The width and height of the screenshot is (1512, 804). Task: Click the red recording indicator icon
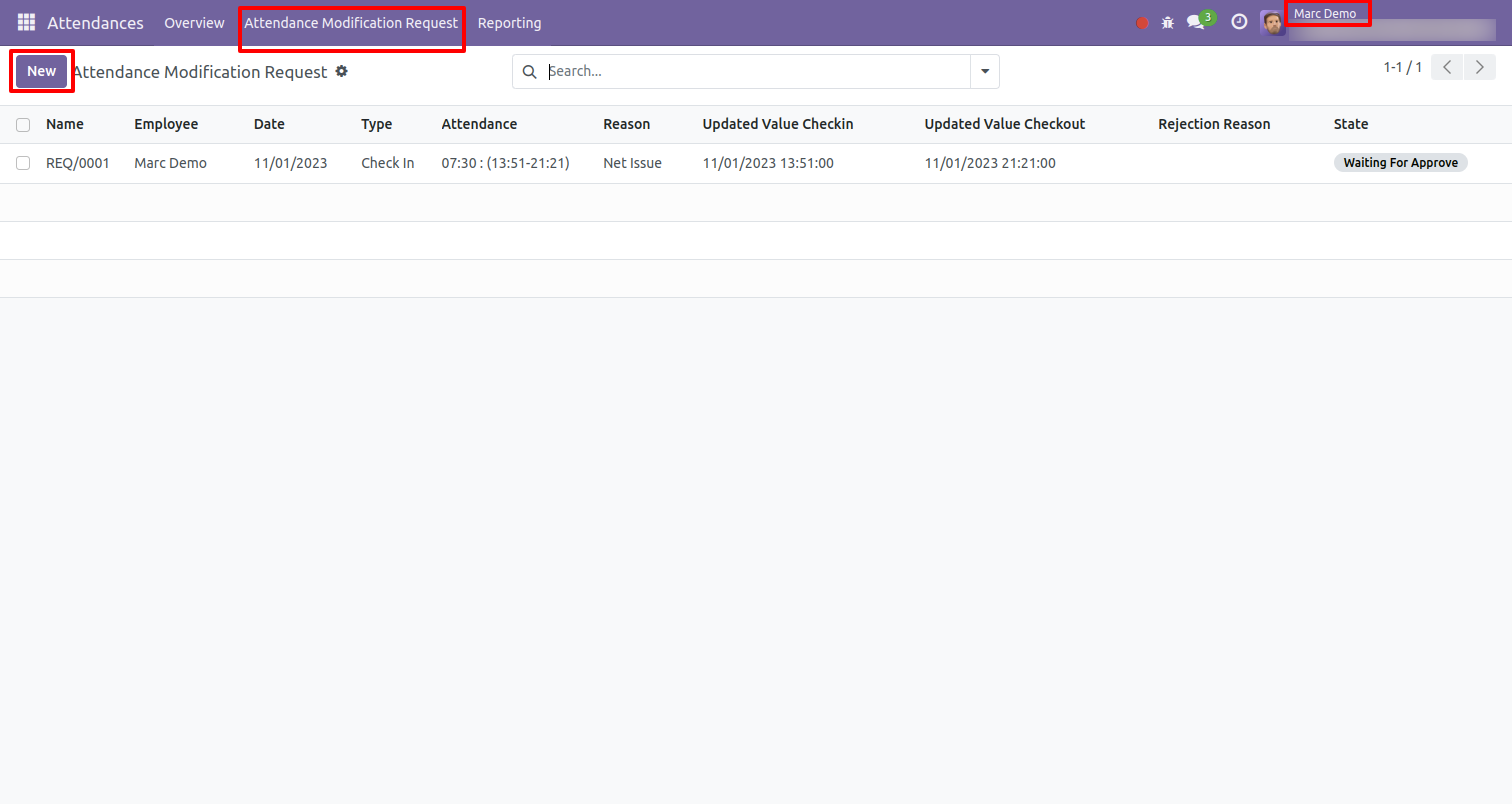[1142, 23]
